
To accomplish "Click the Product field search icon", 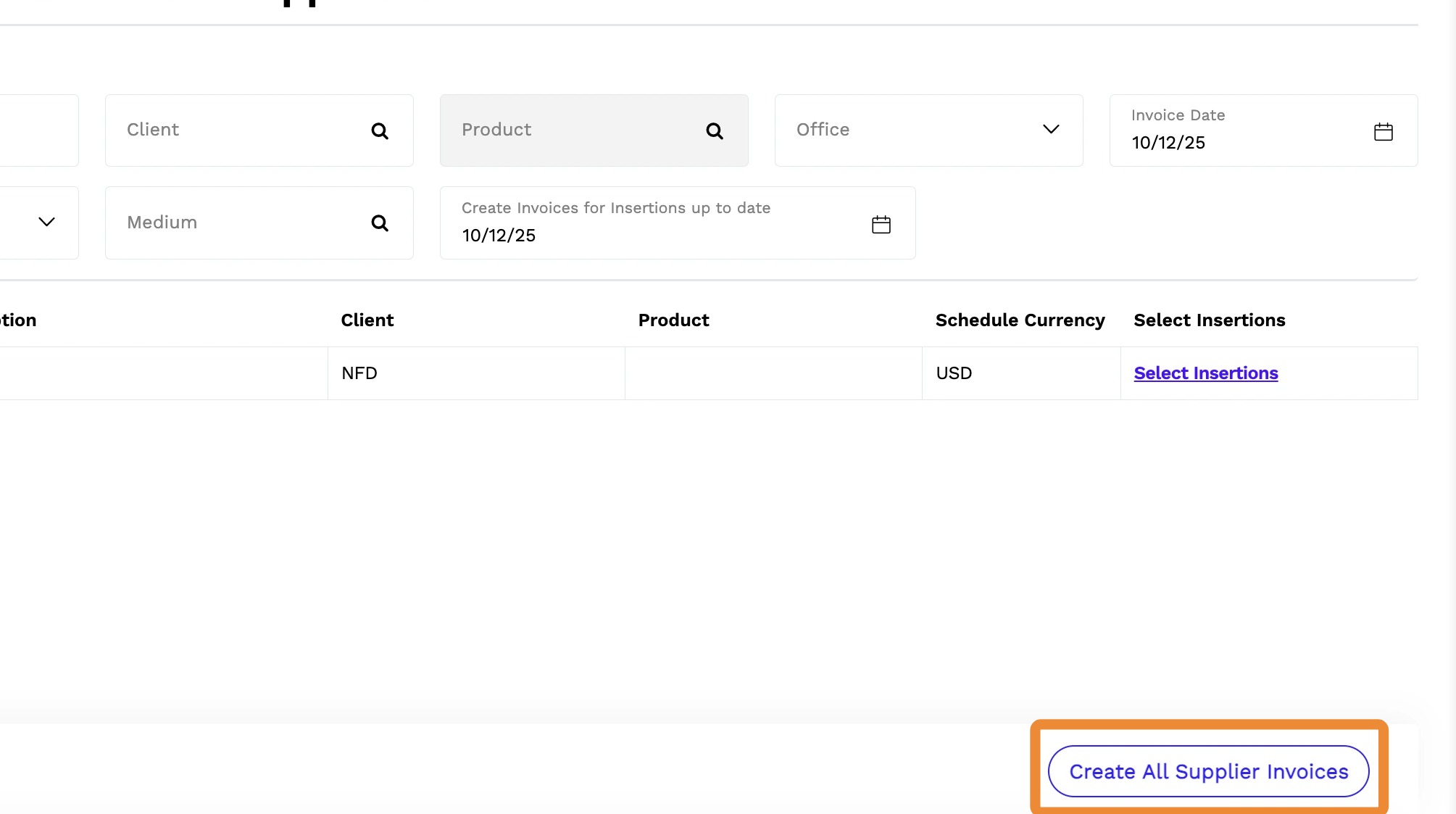I will 715,131.
